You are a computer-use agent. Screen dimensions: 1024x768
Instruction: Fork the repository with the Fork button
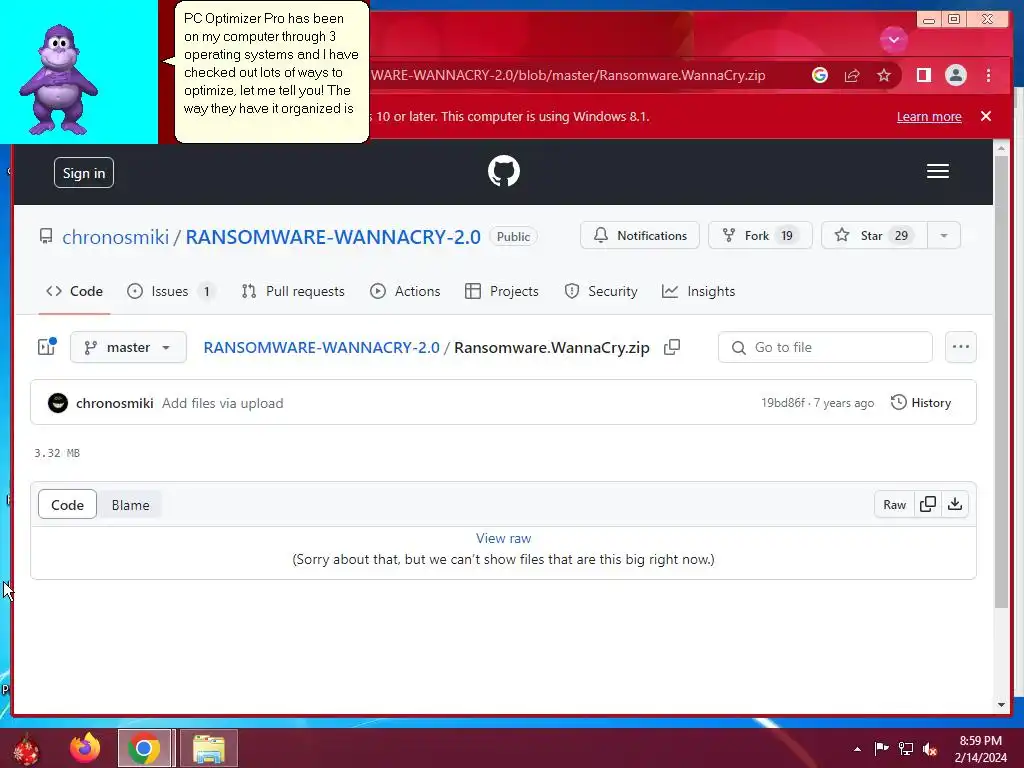[760, 236]
